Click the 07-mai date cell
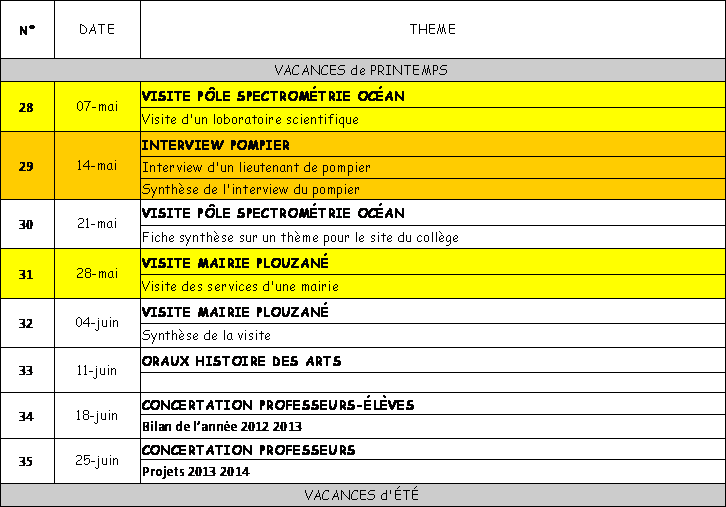Screen dimensions: 726x507 [x=97, y=107]
